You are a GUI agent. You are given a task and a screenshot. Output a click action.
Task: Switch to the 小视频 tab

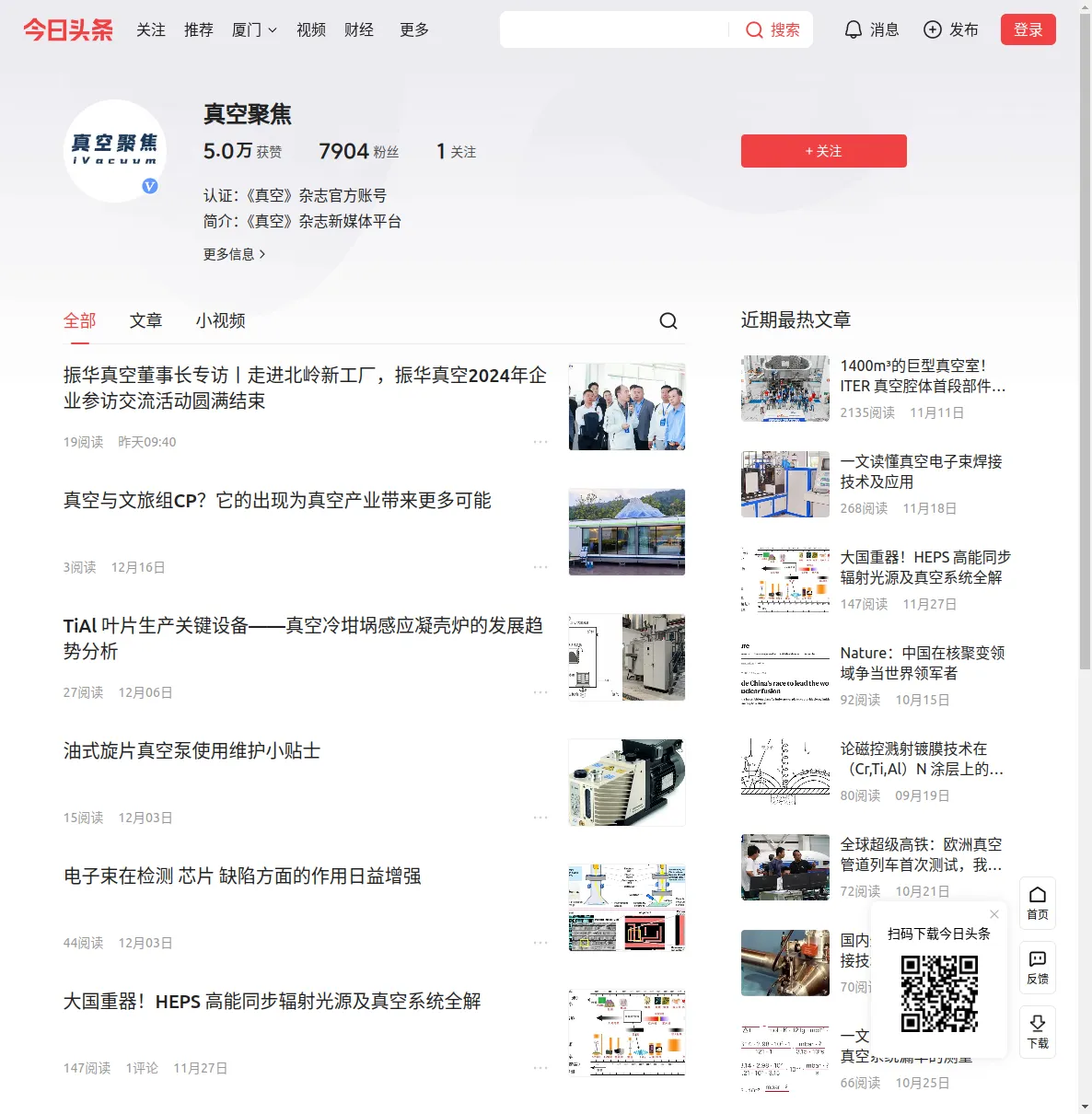[x=221, y=320]
